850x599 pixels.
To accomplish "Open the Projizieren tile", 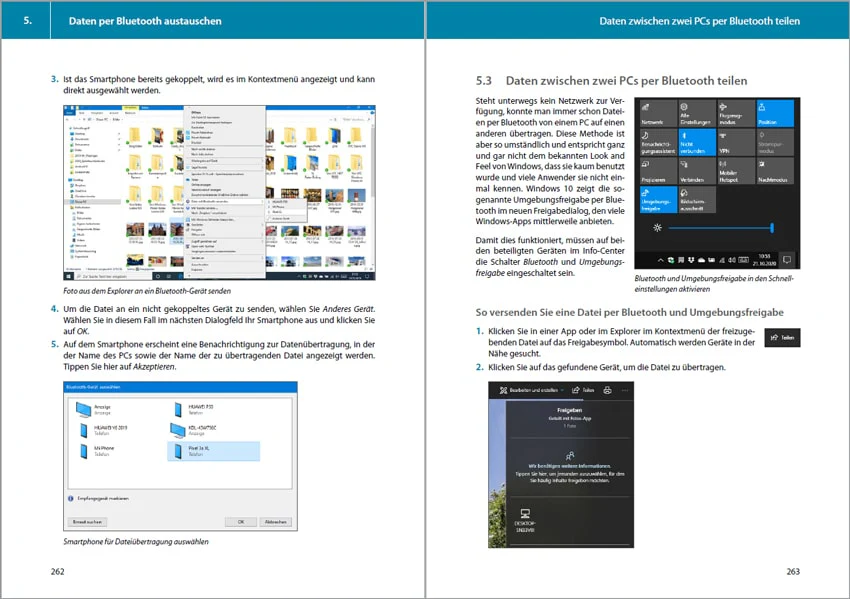I will [658, 171].
